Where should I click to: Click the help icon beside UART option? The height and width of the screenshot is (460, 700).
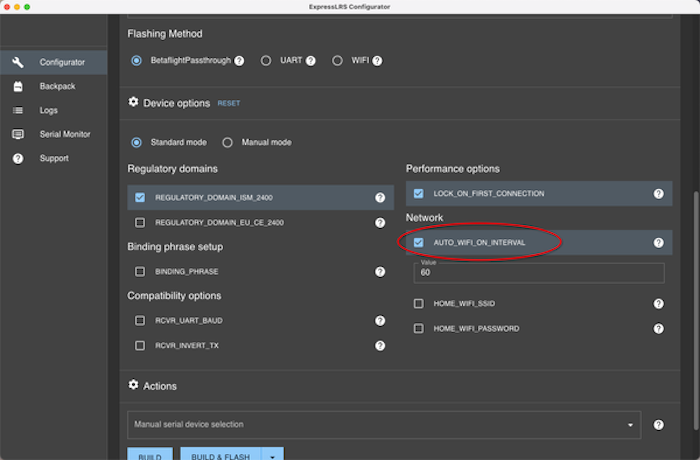click(x=310, y=61)
